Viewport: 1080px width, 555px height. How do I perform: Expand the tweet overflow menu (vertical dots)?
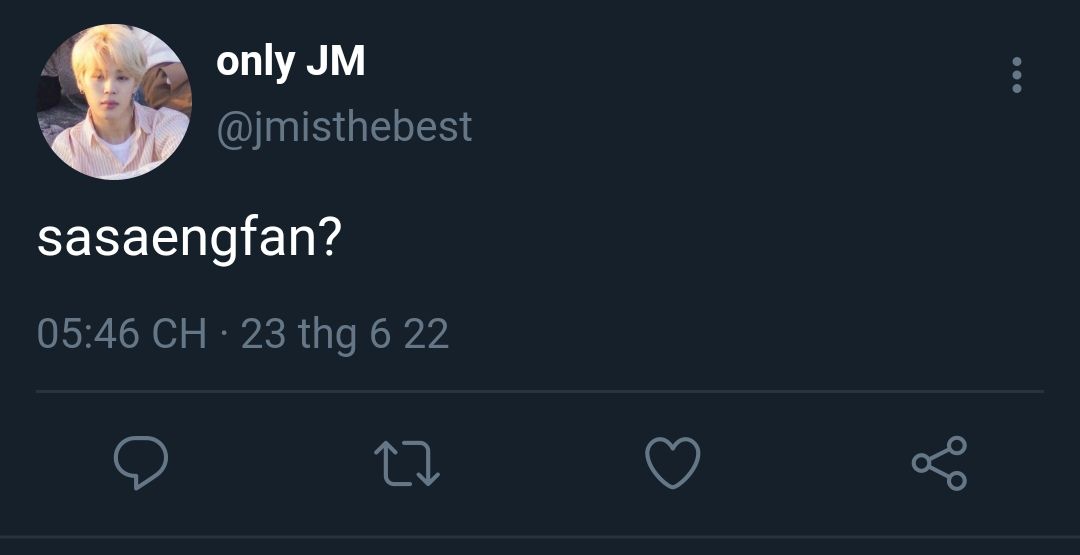coord(1016,75)
